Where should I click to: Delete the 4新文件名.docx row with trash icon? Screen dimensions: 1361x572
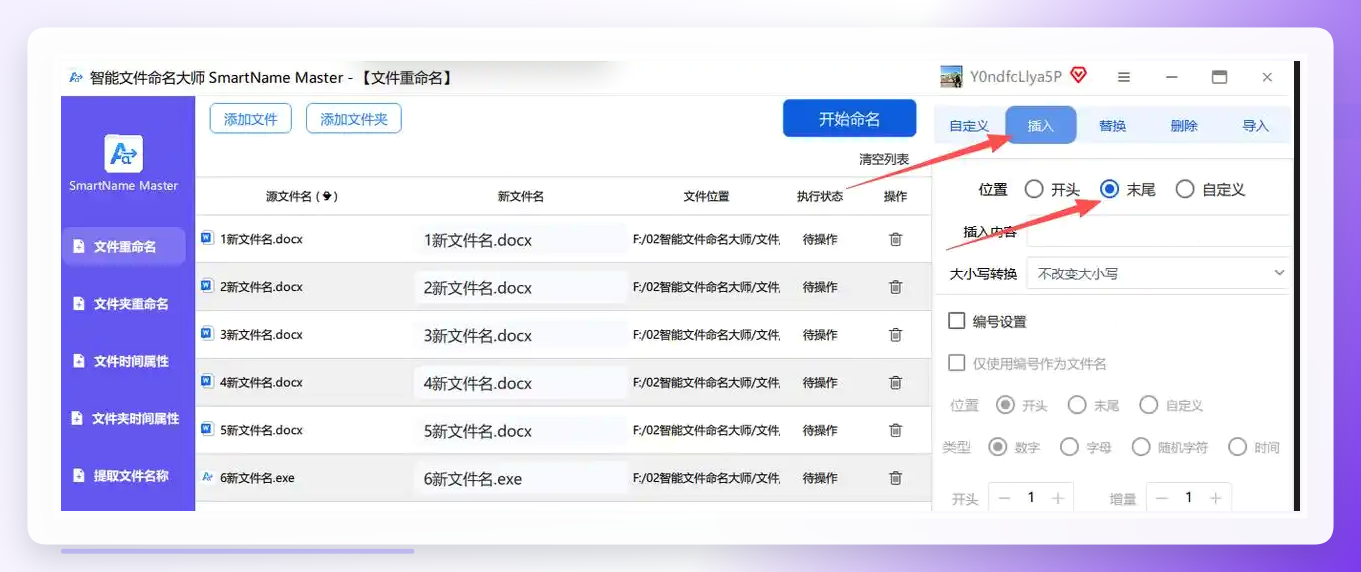(895, 382)
